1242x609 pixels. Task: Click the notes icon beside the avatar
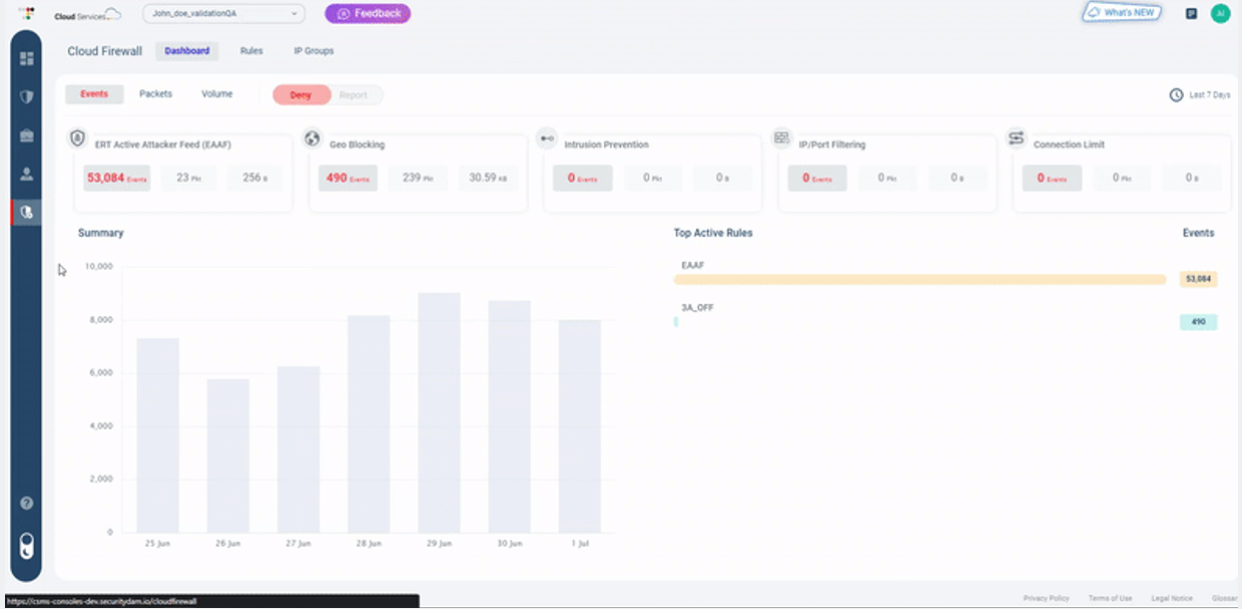pos(1189,14)
